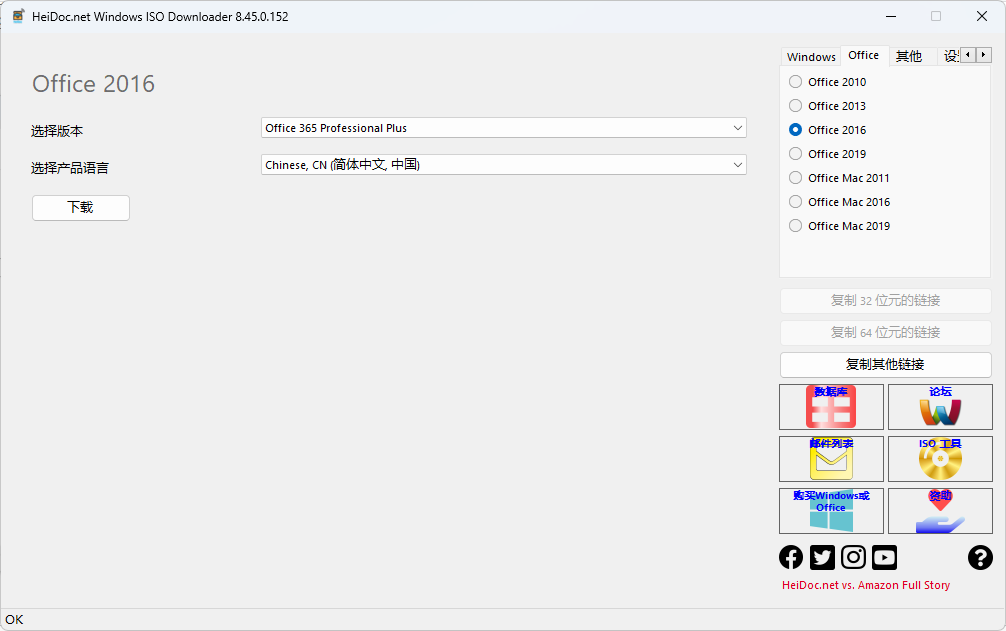Image resolution: width=1006 pixels, height=631 pixels.
Task: Click the 购买Windows或Office icon button
Action: [x=831, y=511]
